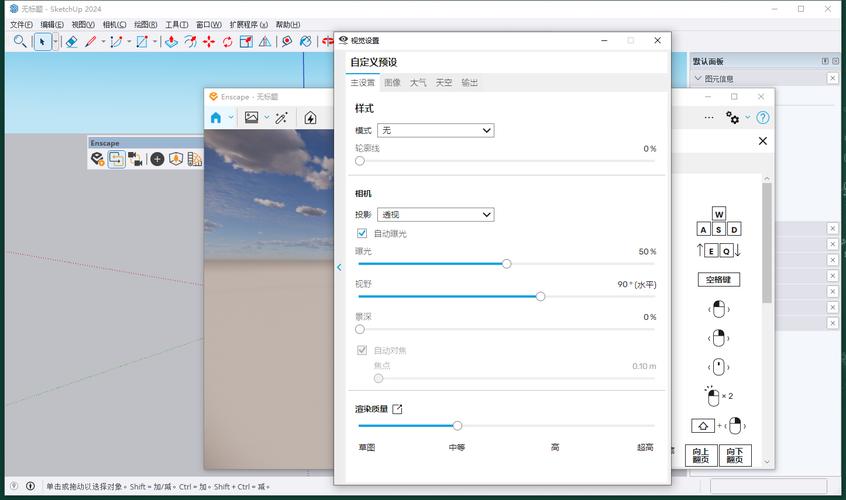This screenshot has width=846, height=500.
Task: Adjust the 曝光 exposure slider handle
Action: point(506,264)
